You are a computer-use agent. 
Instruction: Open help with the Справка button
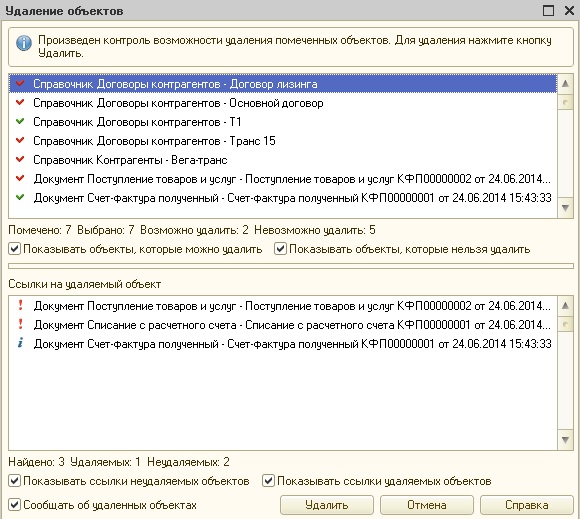(x=527, y=505)
